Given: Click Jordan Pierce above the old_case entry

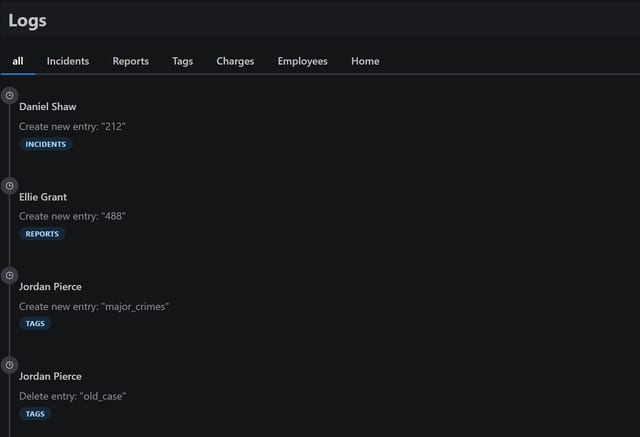Looking at the screenshot, I should pos(50,377).
